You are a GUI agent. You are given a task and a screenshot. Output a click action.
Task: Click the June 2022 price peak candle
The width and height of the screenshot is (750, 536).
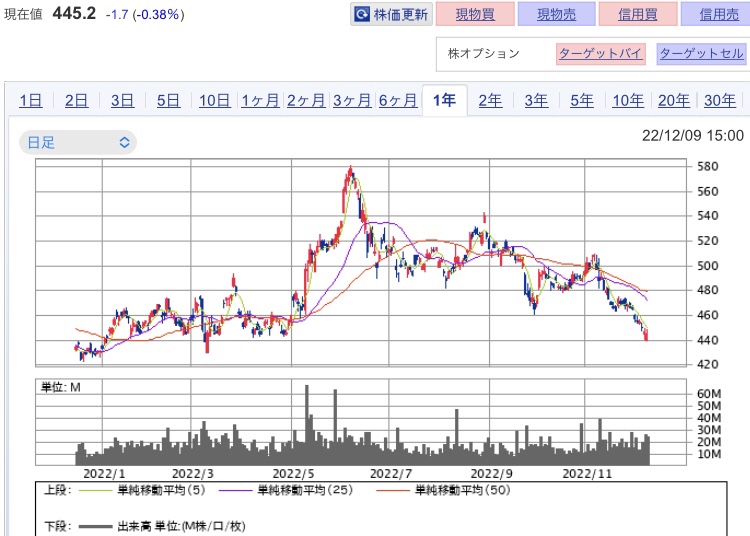pos(351,173)
